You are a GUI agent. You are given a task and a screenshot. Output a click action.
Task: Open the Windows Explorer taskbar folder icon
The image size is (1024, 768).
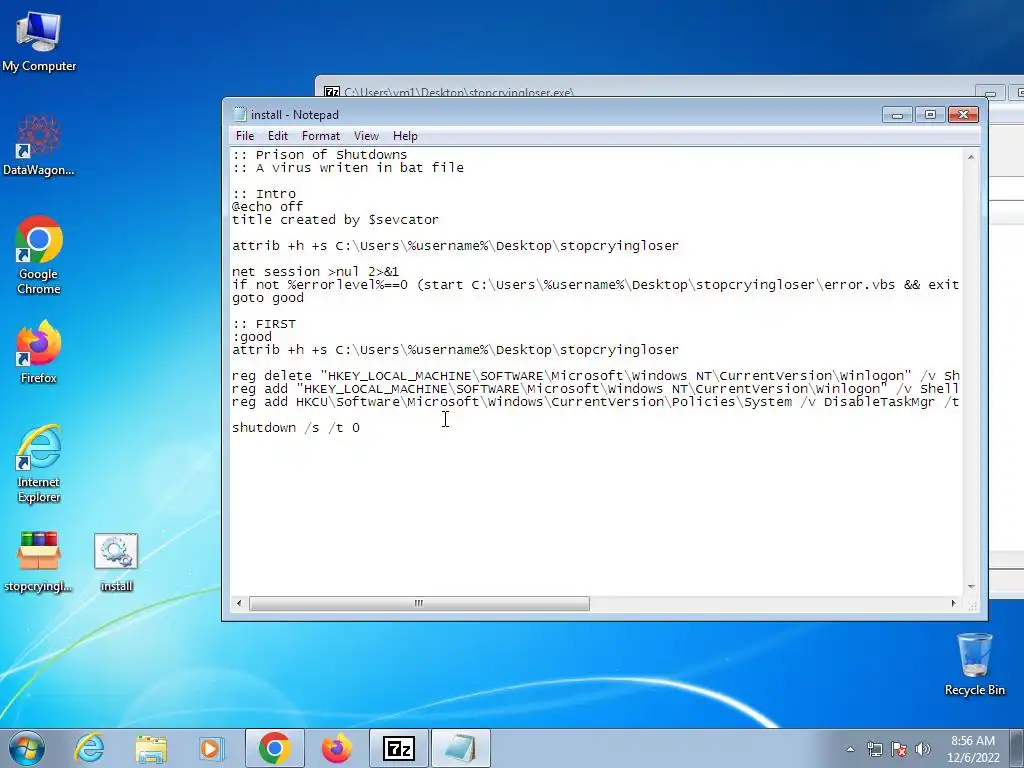(151, 748)
